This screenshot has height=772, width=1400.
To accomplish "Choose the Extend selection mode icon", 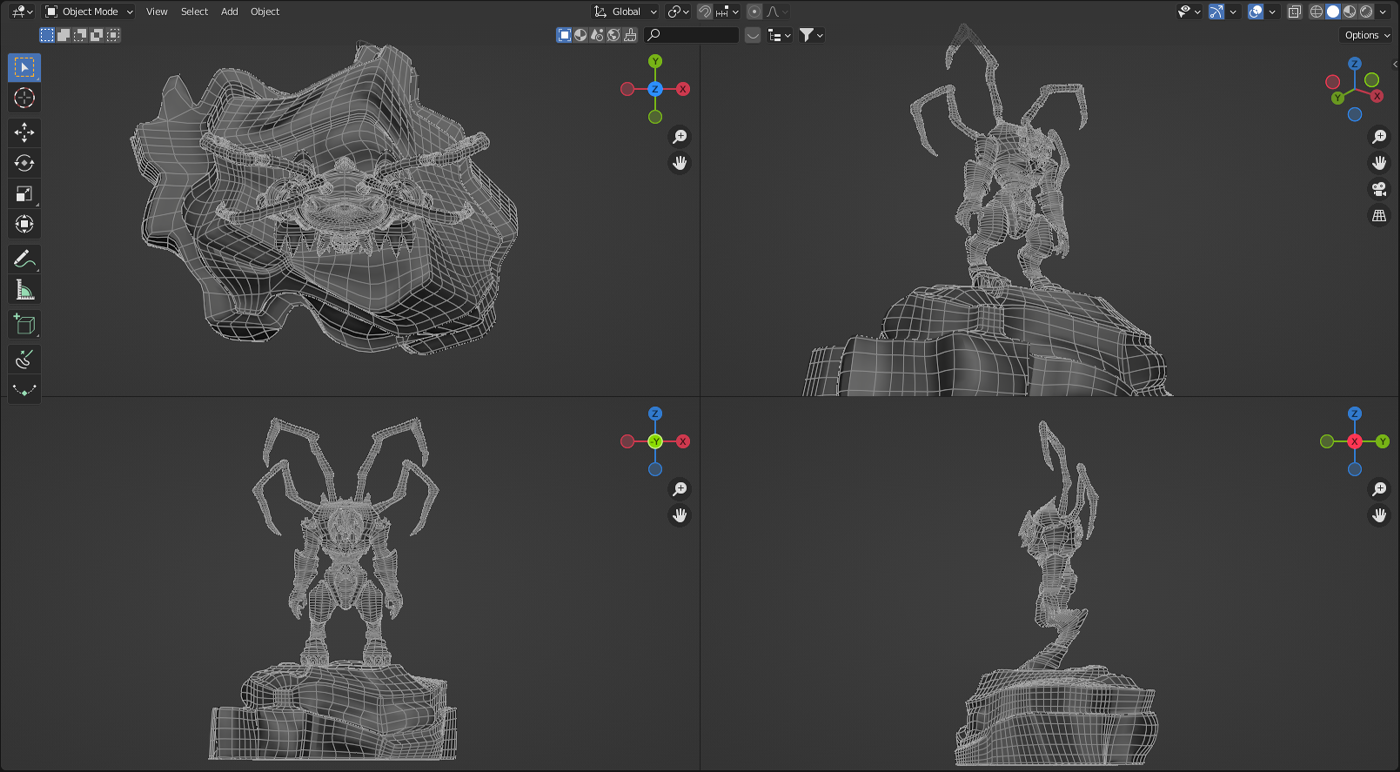I will 64,35.
